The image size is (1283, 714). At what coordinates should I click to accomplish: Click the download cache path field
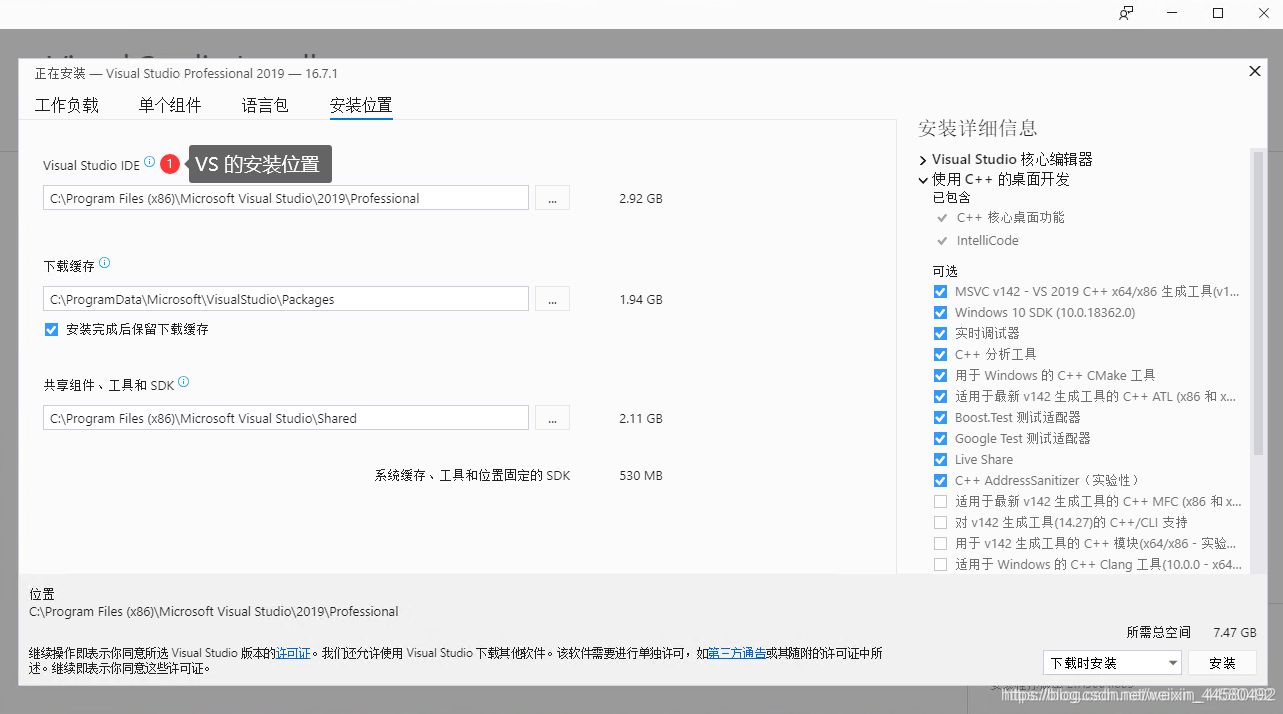(286, 299)
